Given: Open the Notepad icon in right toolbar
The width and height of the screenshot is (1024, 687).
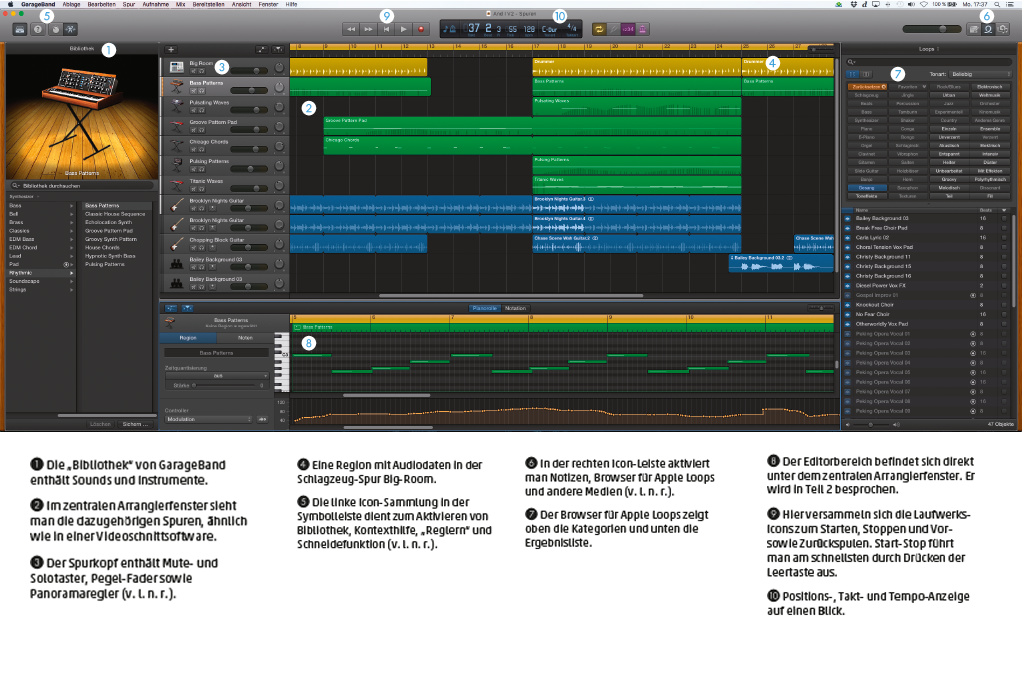Looking at the screenshot, I should (973, 30).
